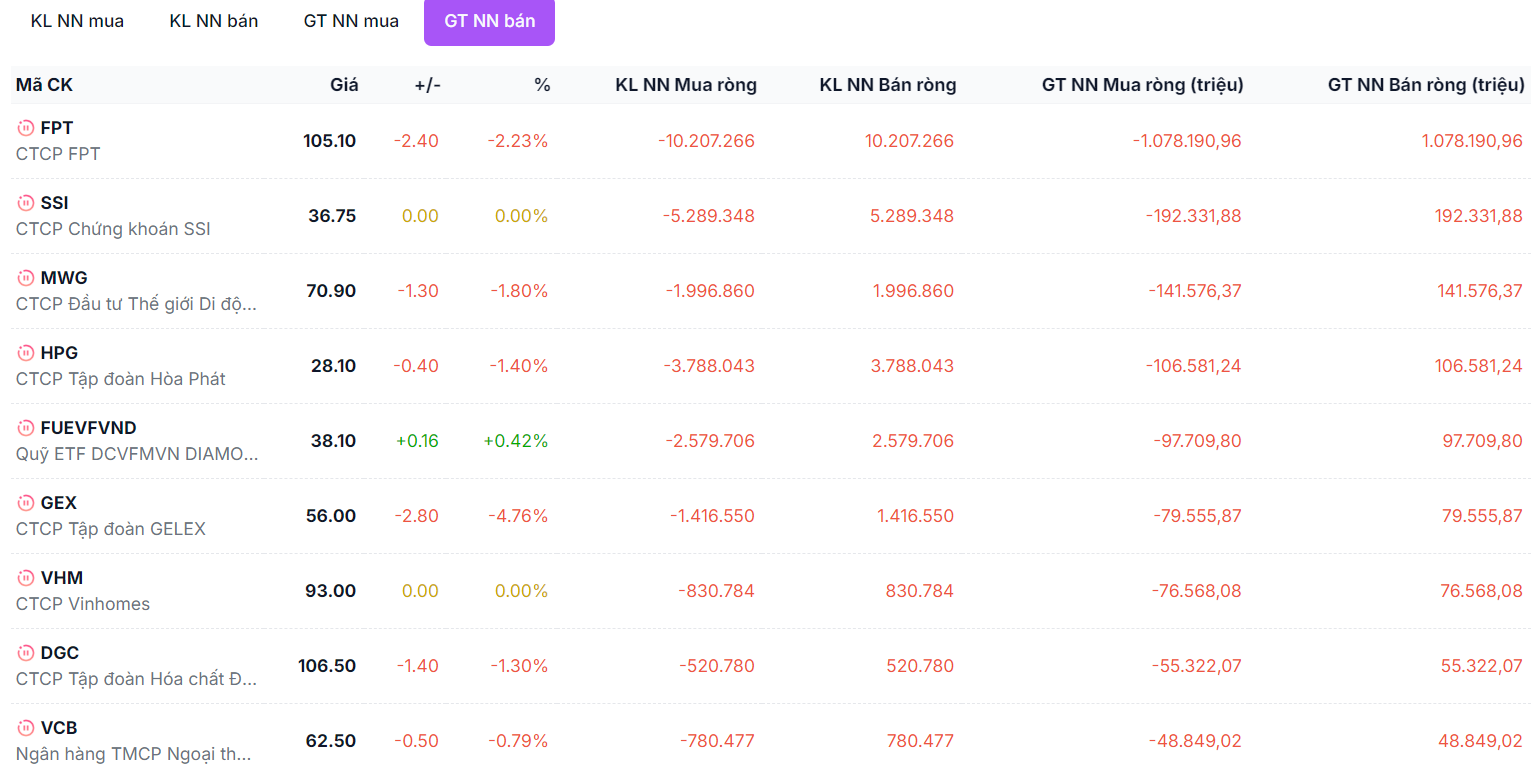Click the pink icon beside SSI
This screenshot has width=1537, height=772.
(26, 203)
